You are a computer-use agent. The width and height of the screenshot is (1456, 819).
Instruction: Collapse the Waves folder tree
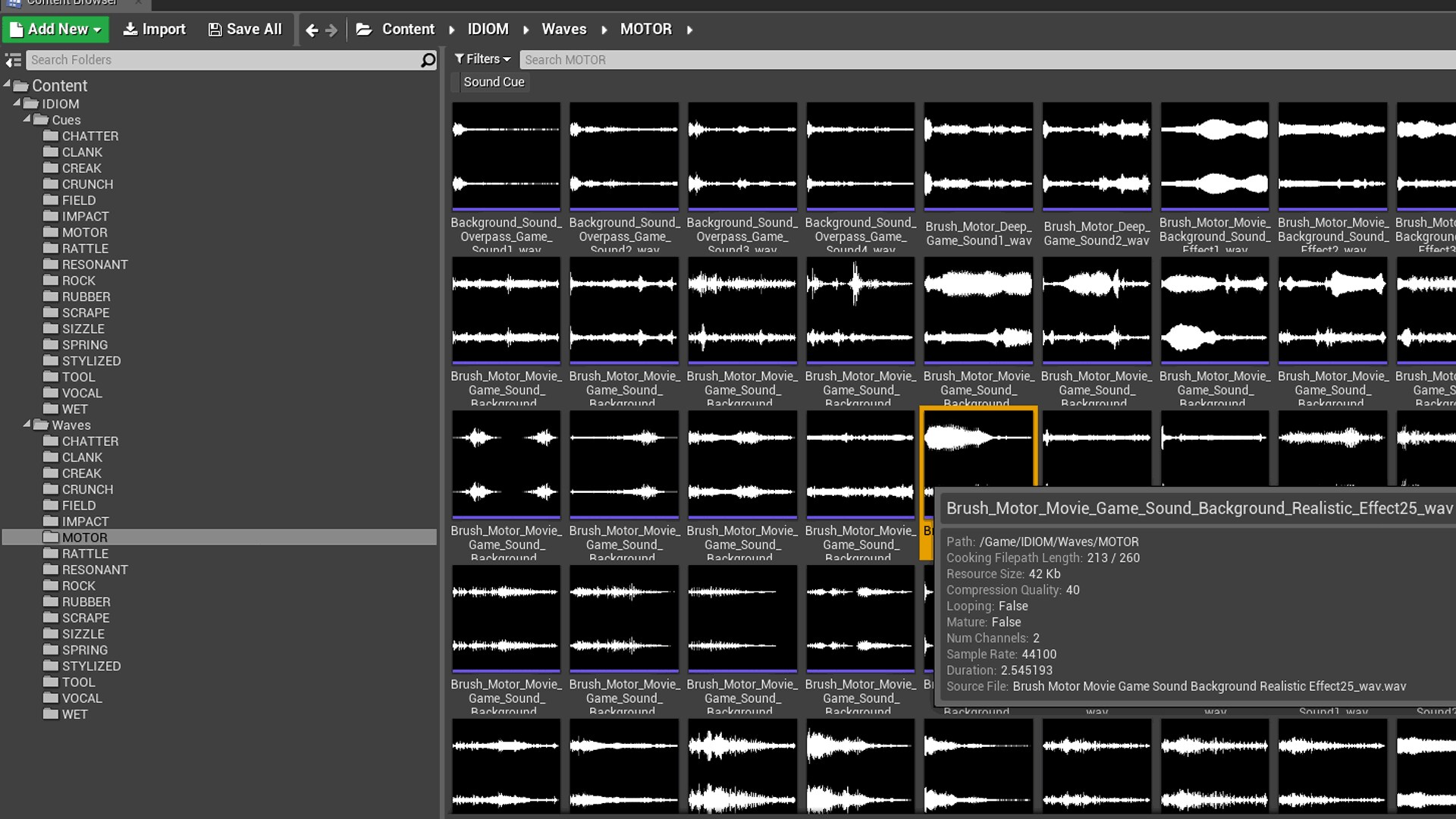27,425
